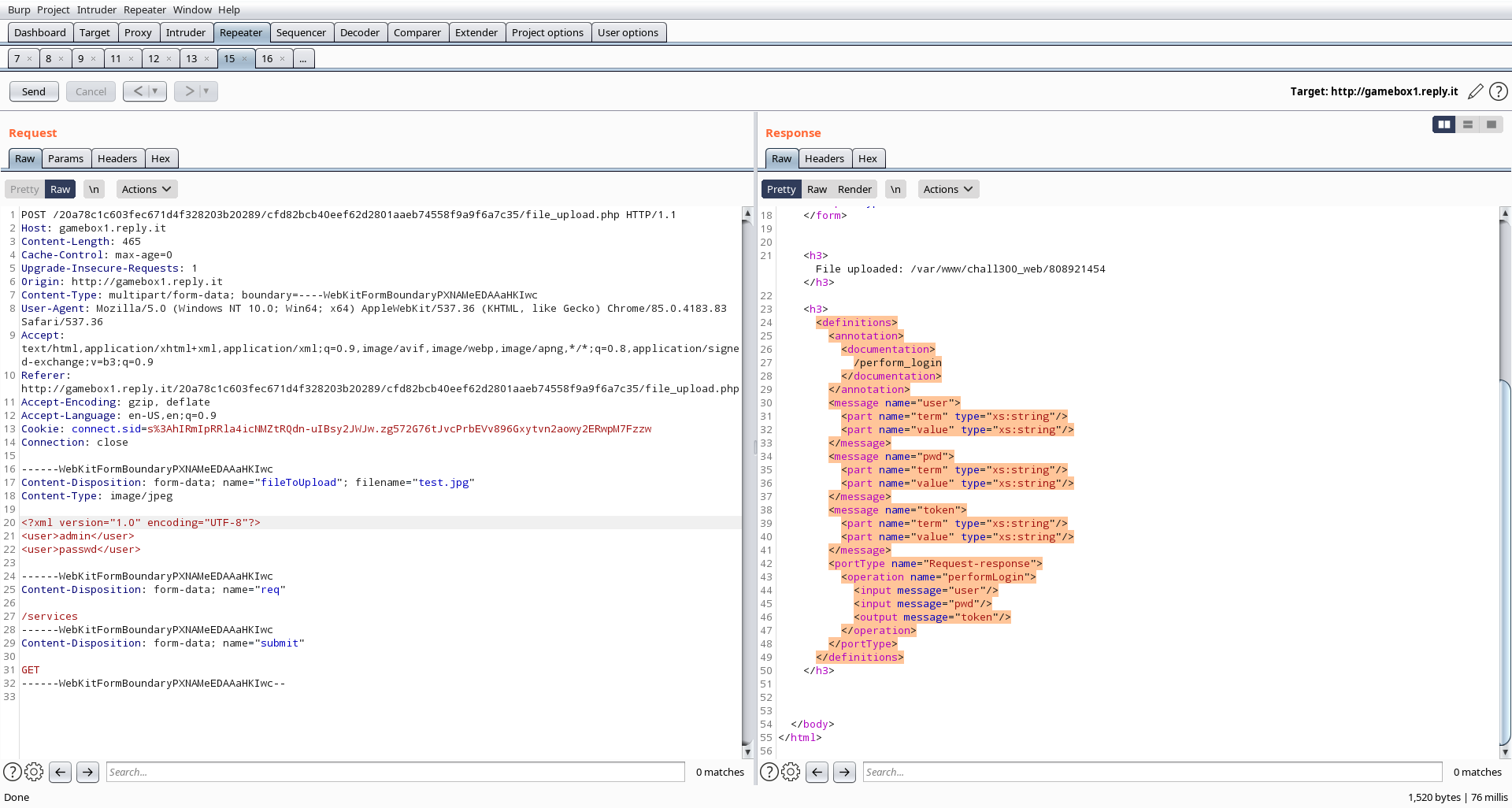Close Repeater tab 15
Image resolution: width=1512 pixels, height=808 pixels.
coord(245,58)
